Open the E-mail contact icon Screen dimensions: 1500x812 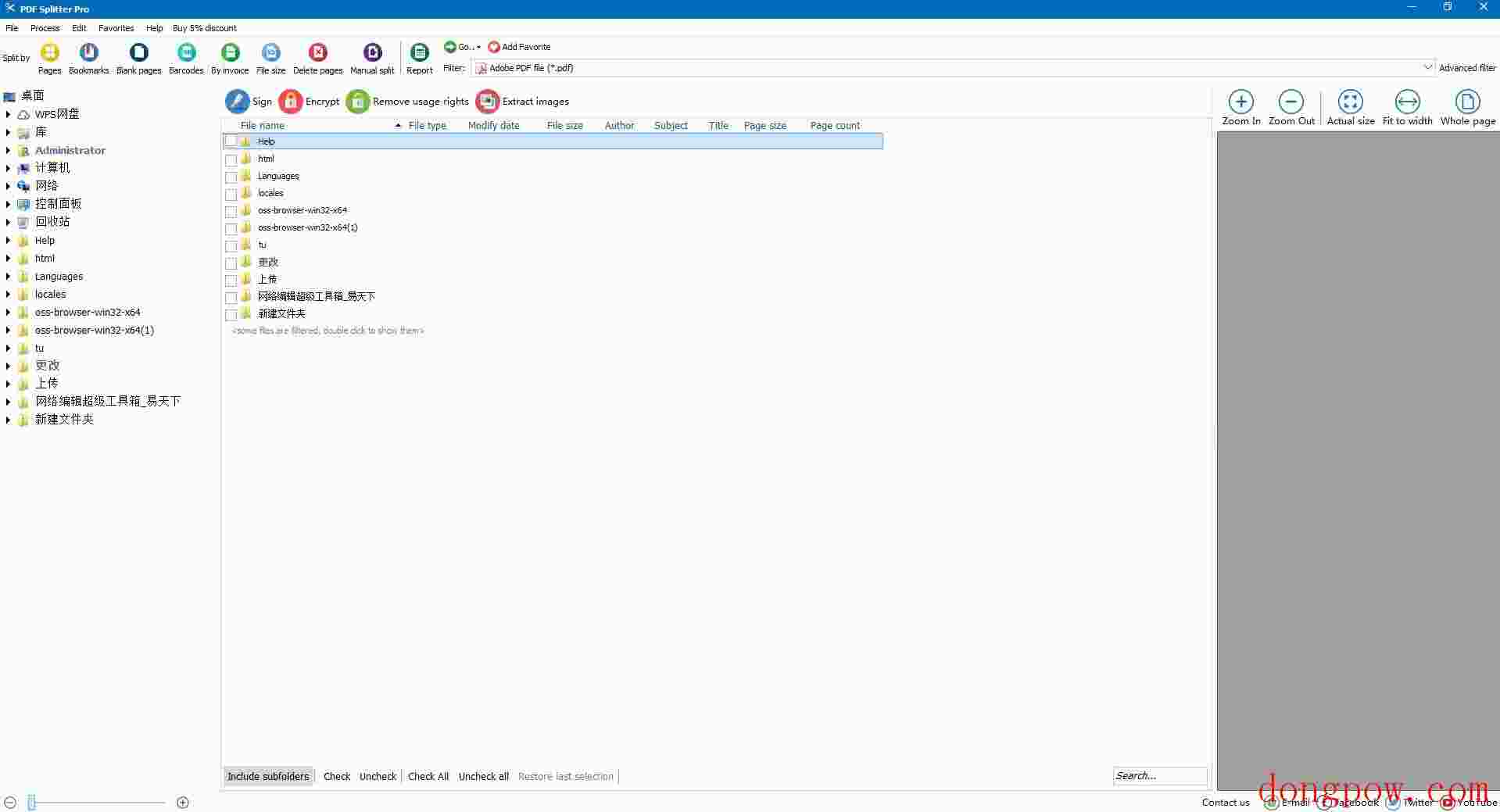click(1272, 803)
